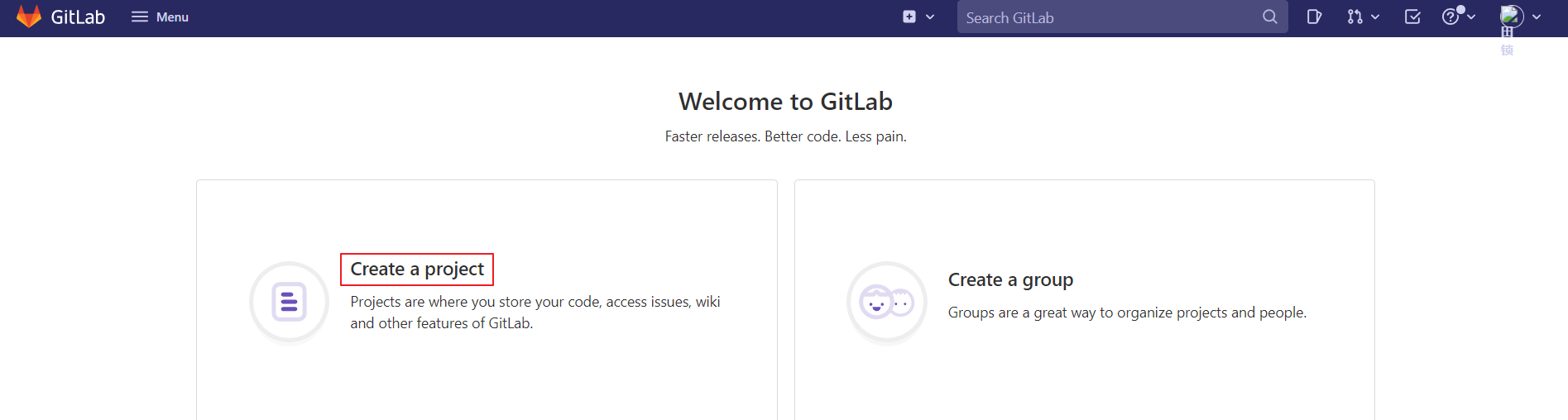
Task: Open the Merge requests icon
Action: pos(1355,17)
